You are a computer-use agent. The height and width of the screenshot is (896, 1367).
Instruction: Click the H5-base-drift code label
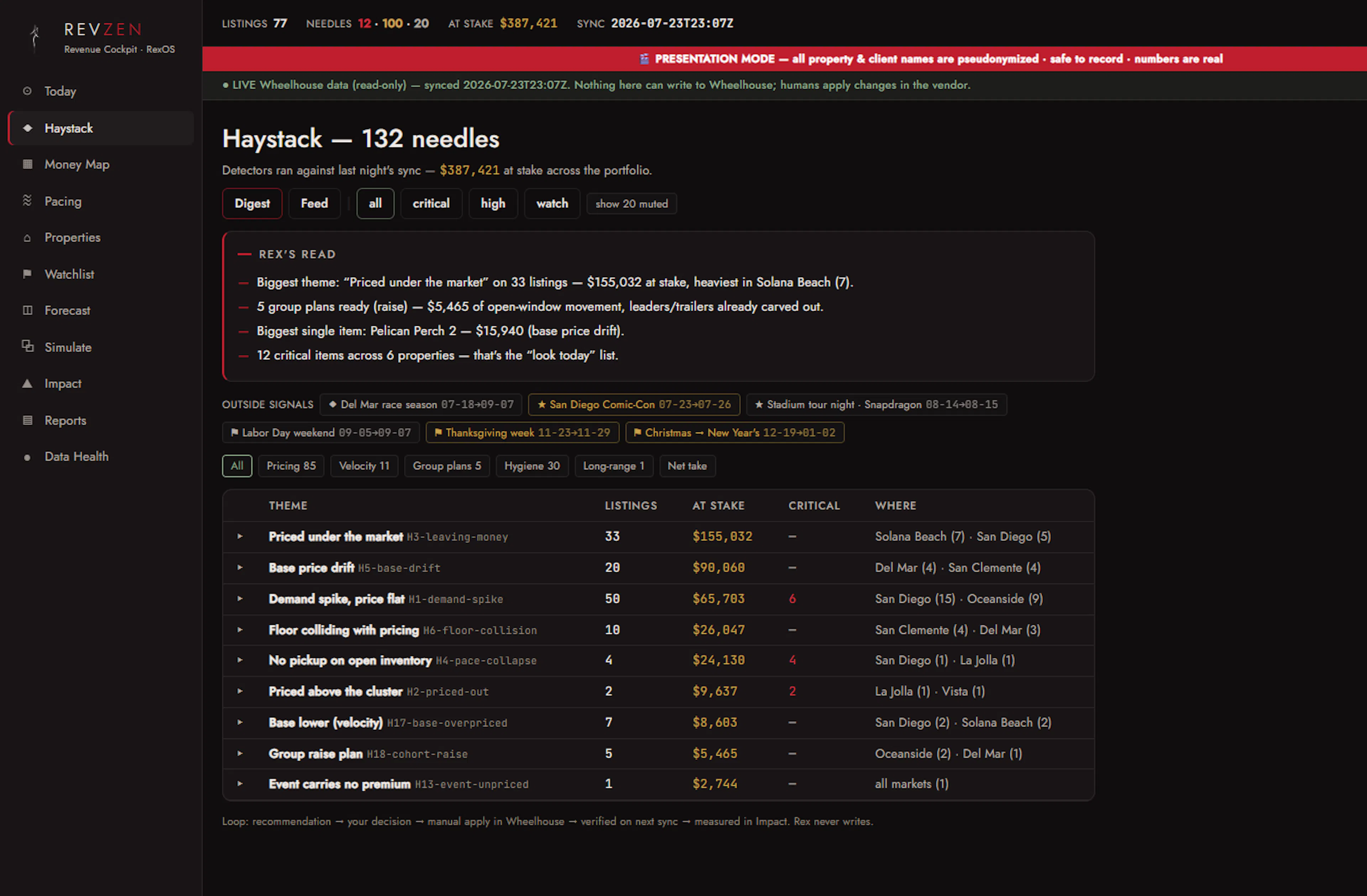click(399, 568)
